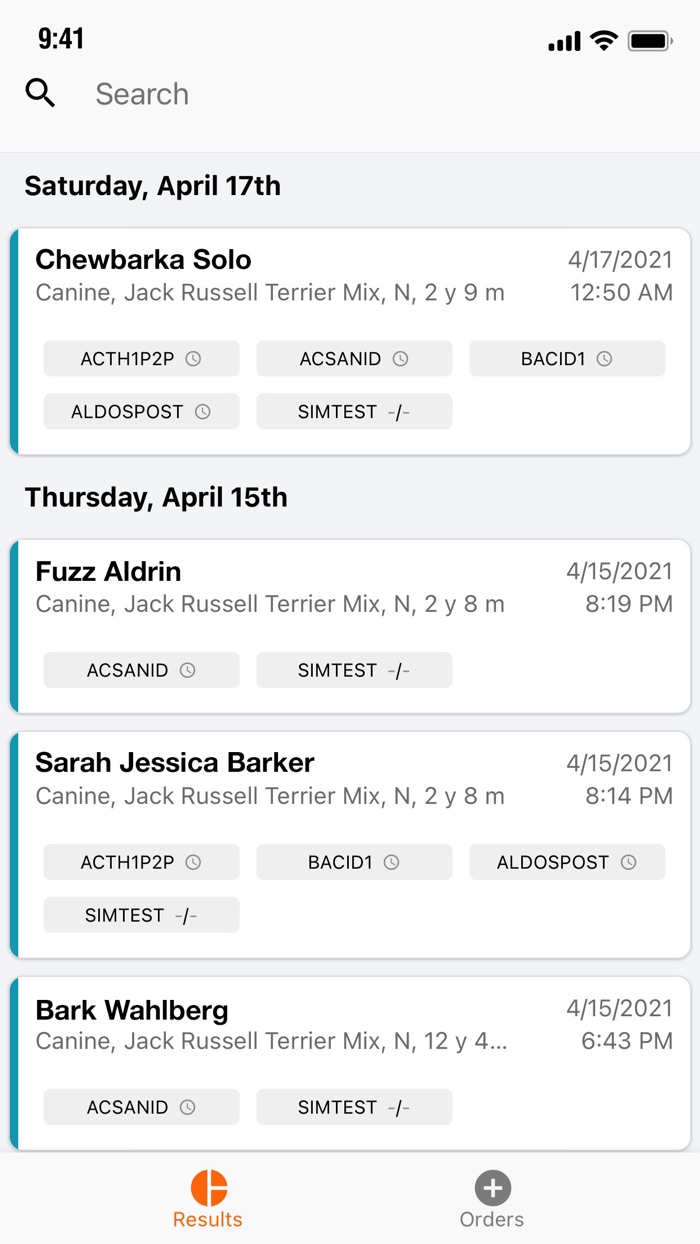Screen dimensions: 700x1244
Task: Click the pending clock icon on Fuzz Aldrin's ACSANID
Action: pyautogui.click(x=187, y=671)
